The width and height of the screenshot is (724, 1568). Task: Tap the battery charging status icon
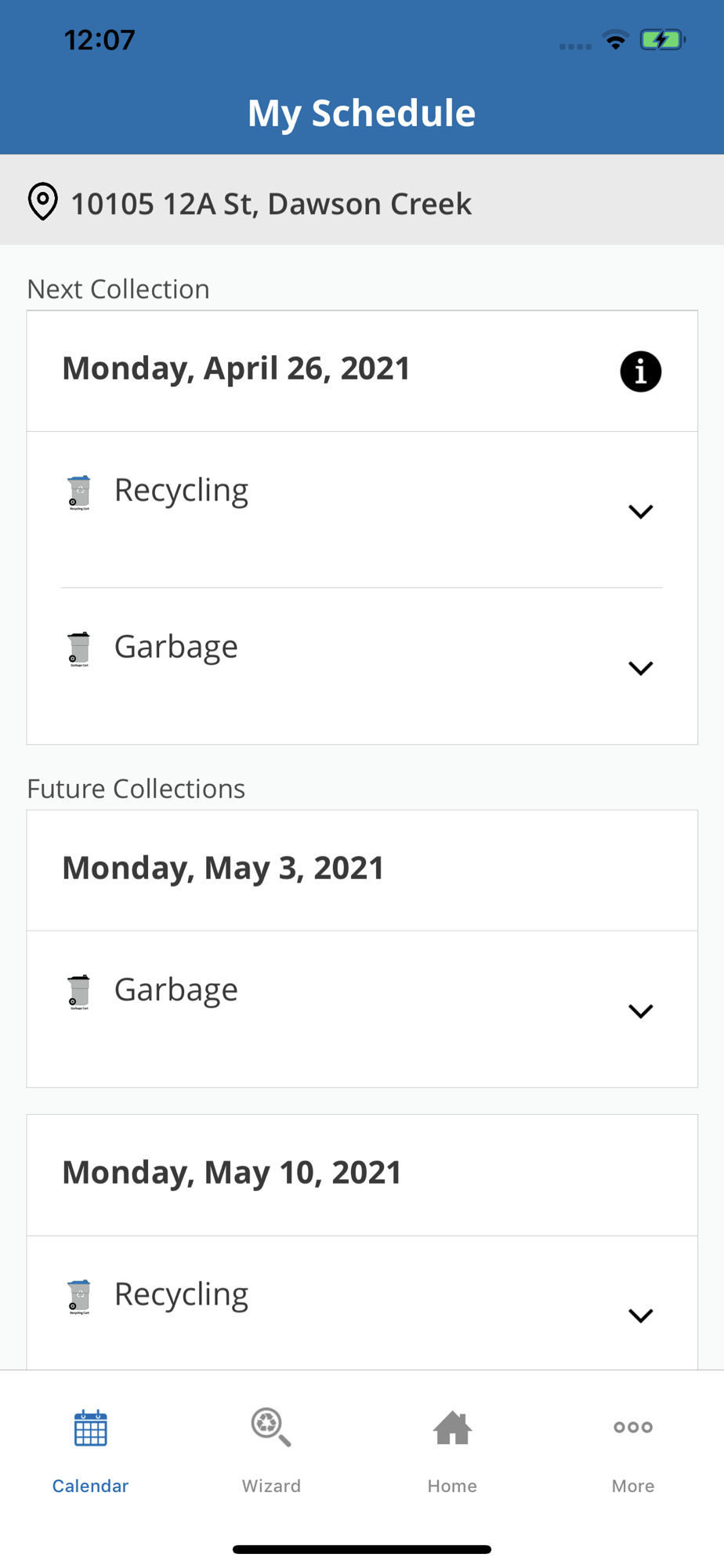[662, 39]
